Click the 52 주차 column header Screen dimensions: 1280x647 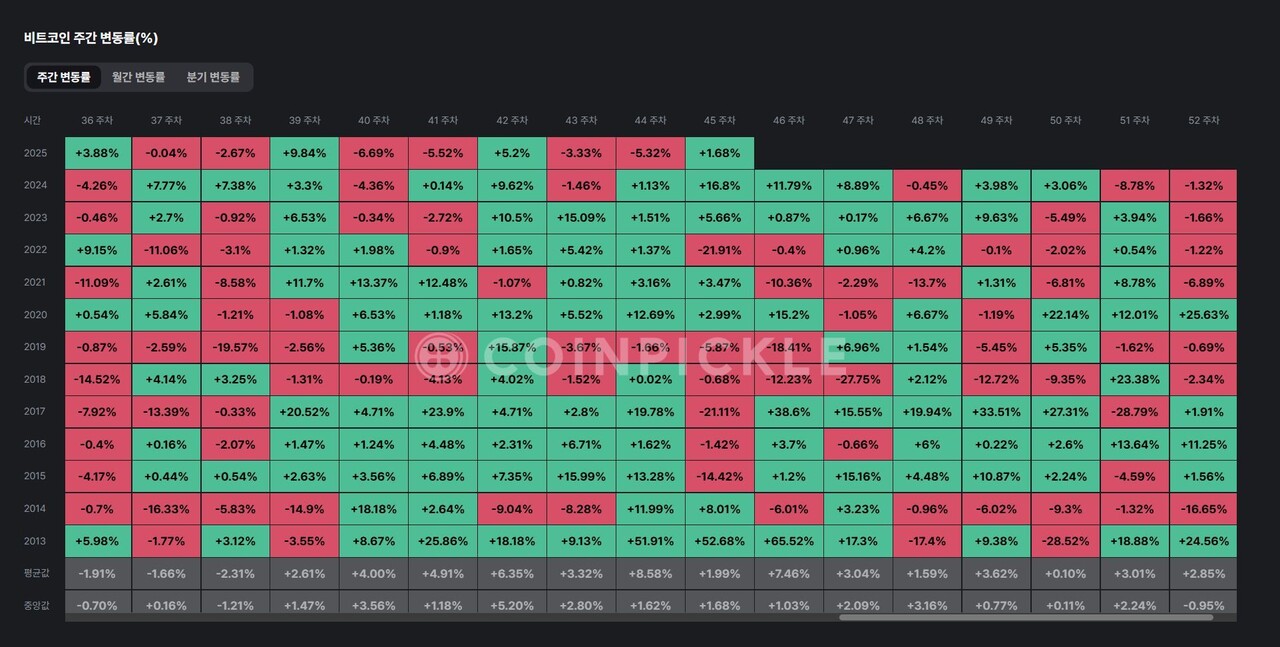click(x=1203, y=121)
